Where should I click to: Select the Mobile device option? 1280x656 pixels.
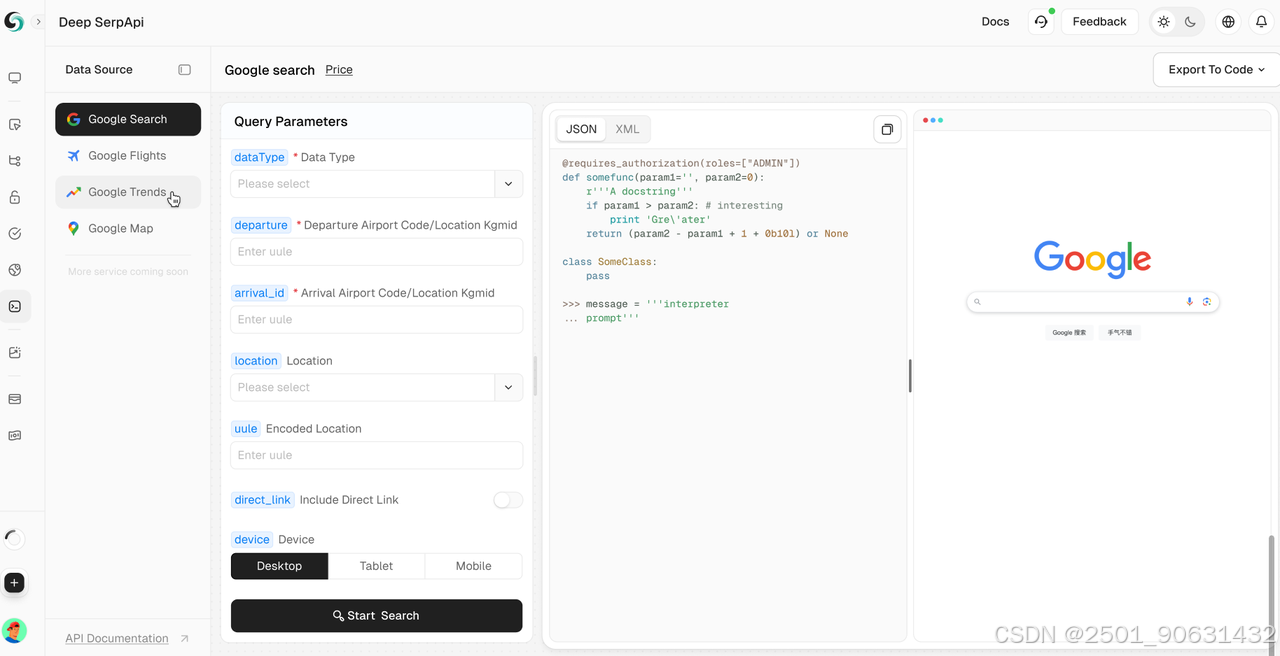point(474,566)
